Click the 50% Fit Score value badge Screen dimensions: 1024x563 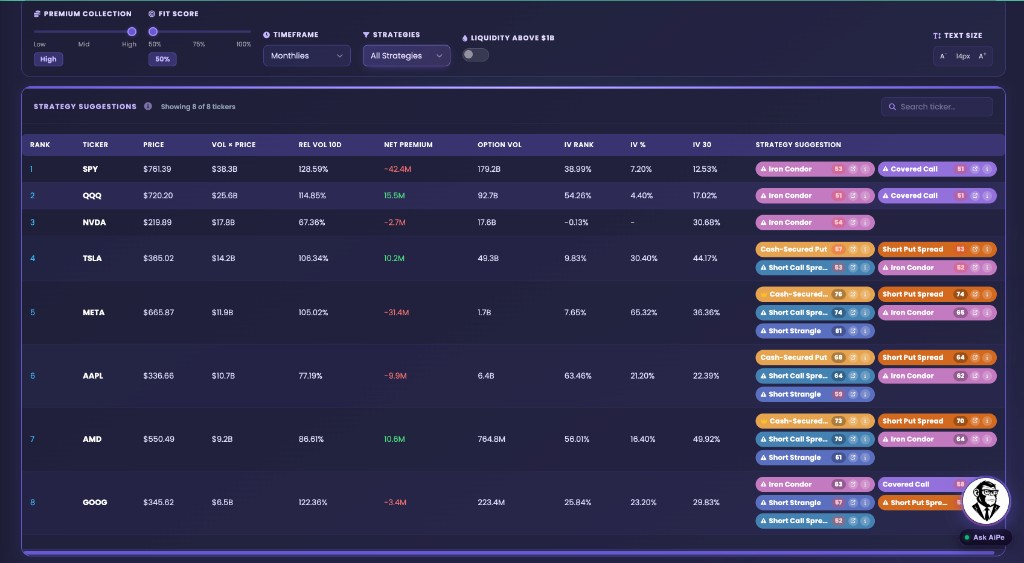pyautogui.click(x=163, y=59)
